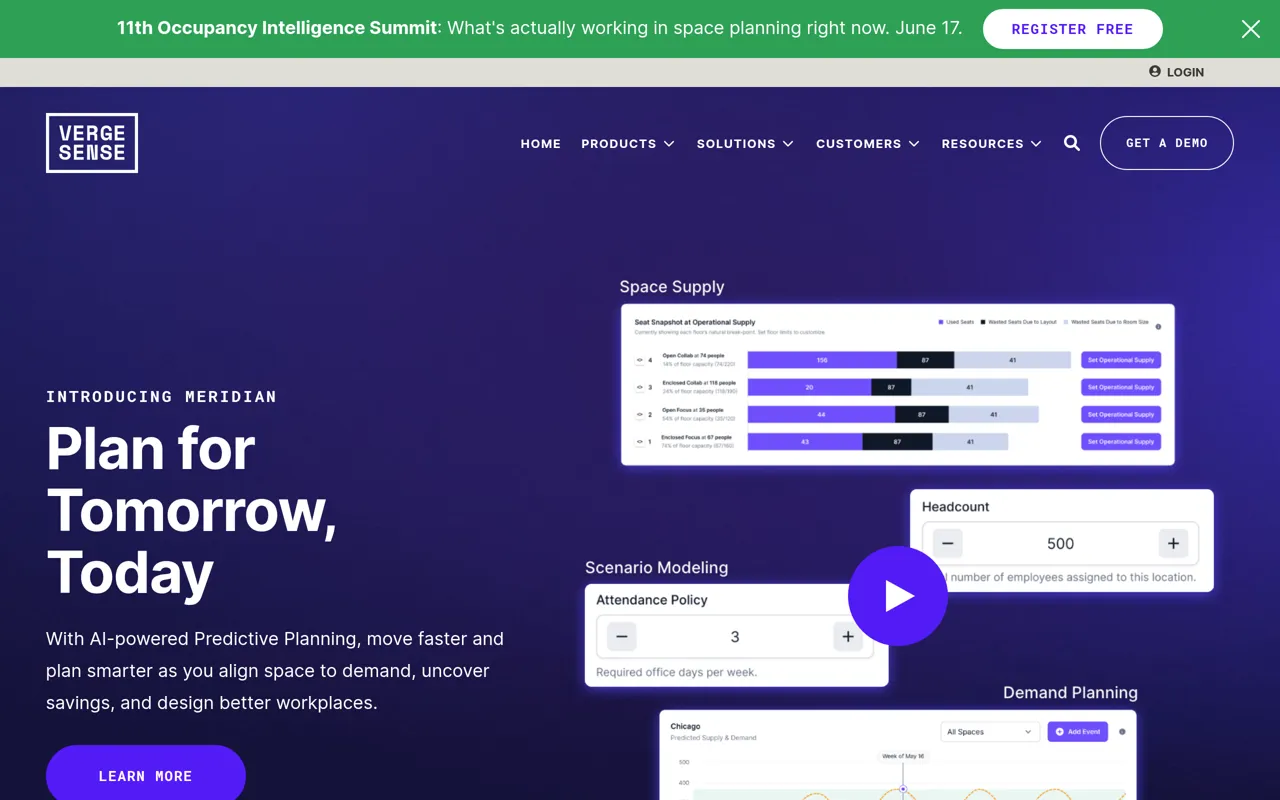
Task: Click the 'Demand Planning' heading
Action: point(1070,692)
